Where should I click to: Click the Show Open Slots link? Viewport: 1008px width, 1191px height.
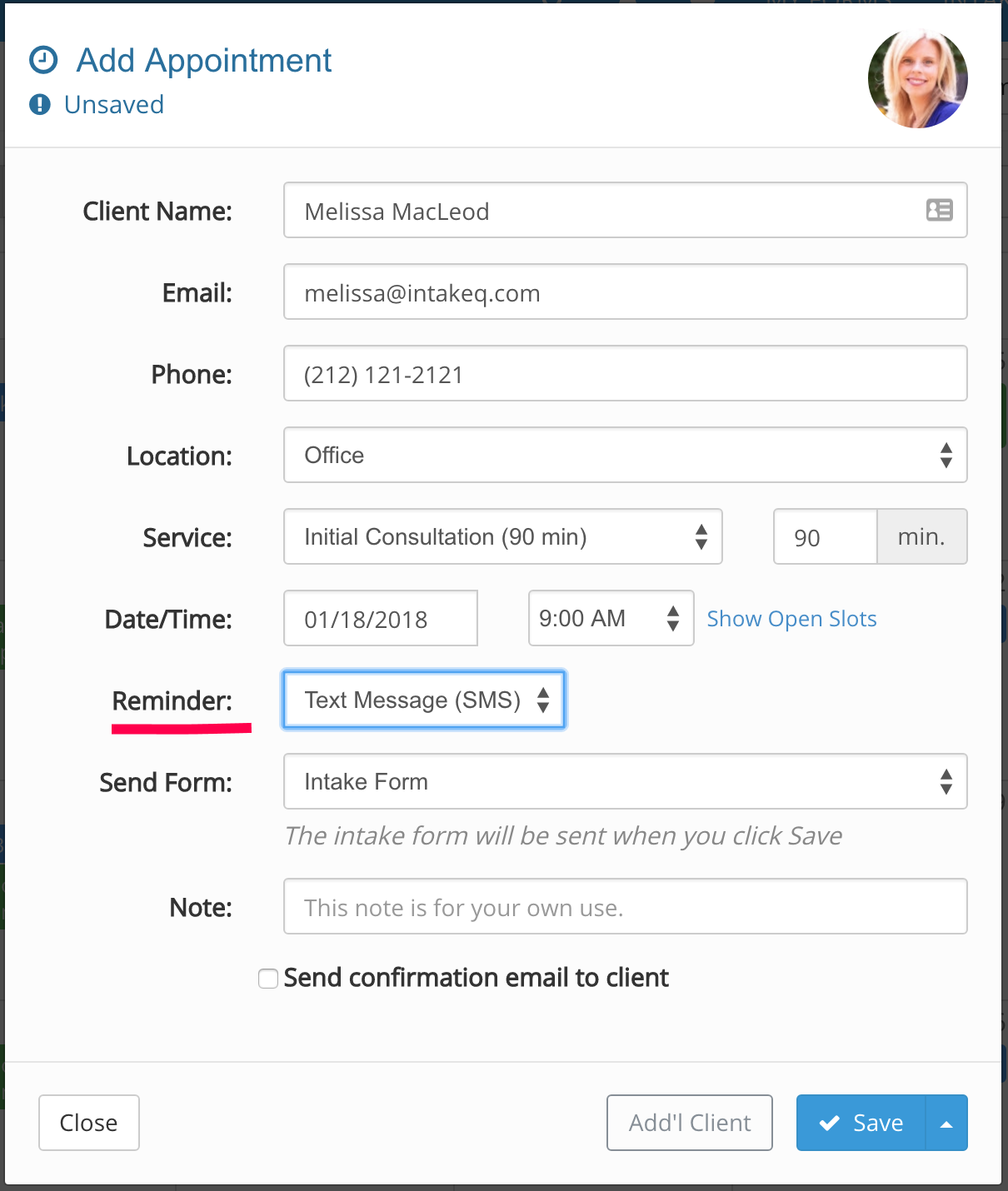point(791,619)
